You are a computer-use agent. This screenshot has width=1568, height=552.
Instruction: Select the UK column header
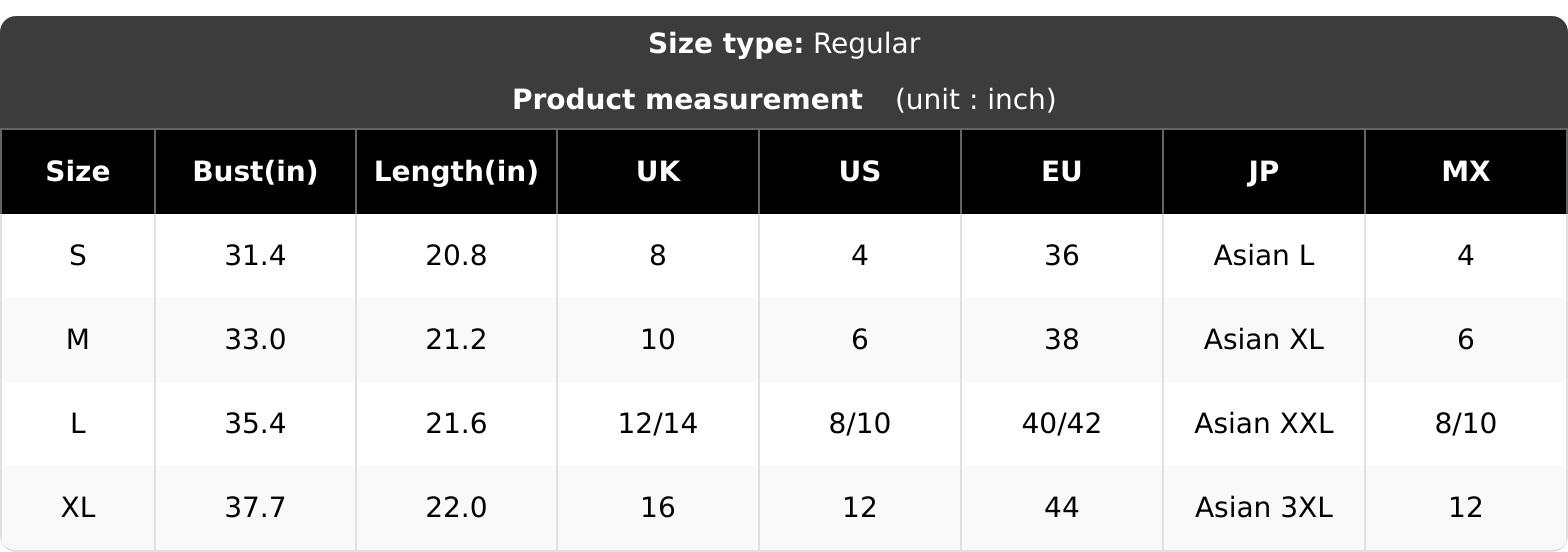658,172
